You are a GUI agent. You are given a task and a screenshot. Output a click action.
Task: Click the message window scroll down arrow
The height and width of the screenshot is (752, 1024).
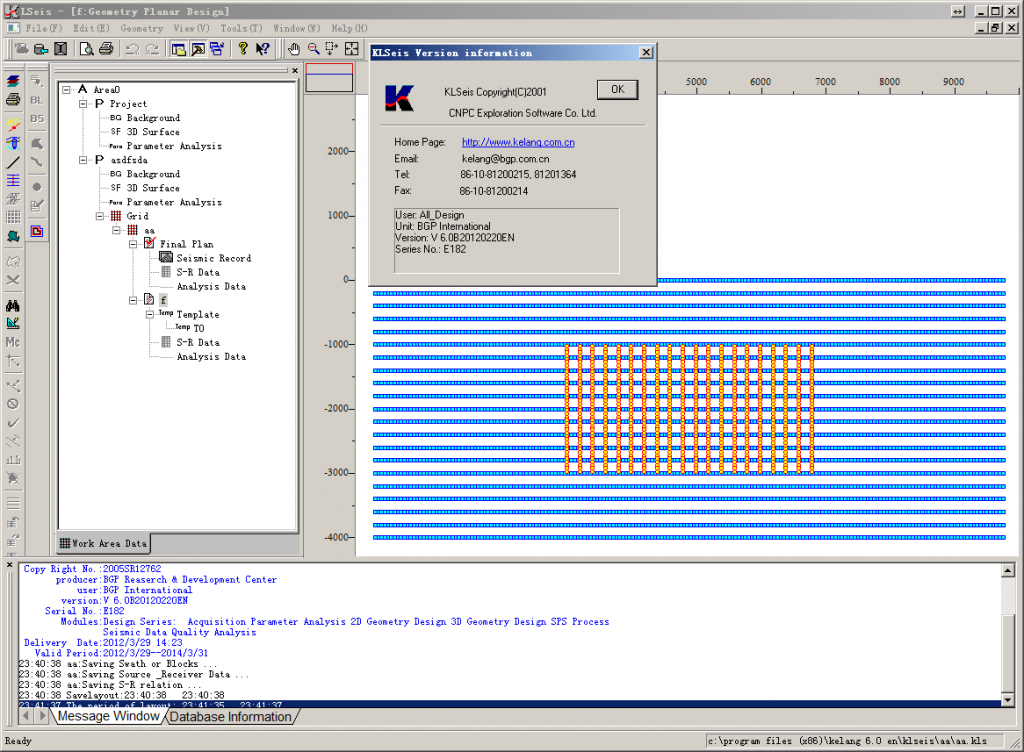point(1008,699)
